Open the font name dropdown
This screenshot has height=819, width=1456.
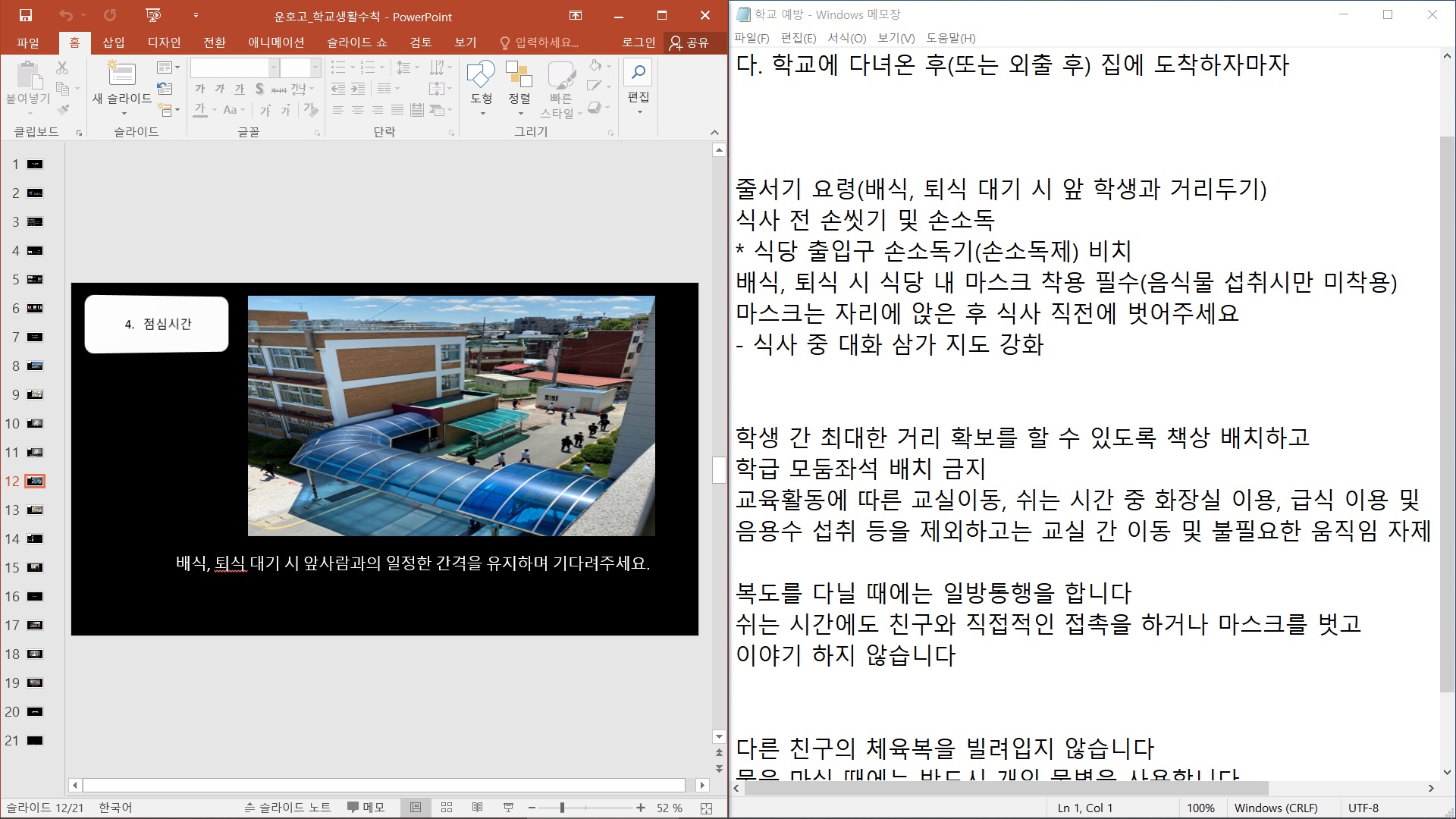(274, 67)
